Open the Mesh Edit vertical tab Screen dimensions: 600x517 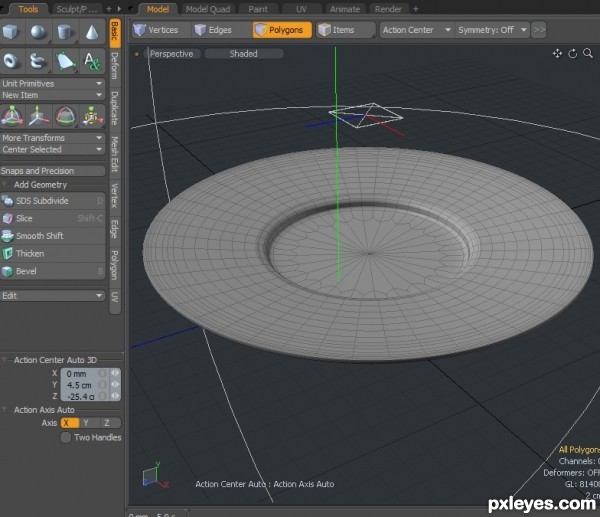[x=114, y=154]
